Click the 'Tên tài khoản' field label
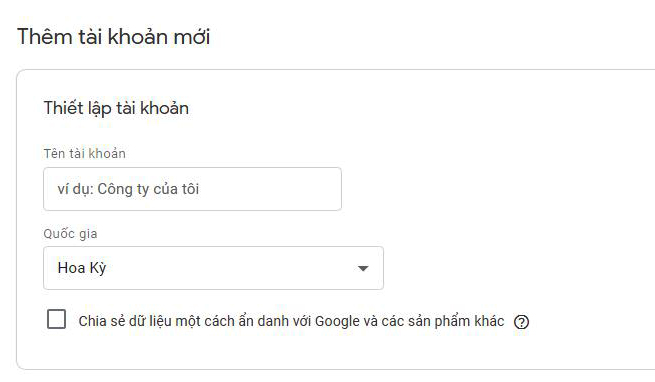655x382 pixels. 85,153
